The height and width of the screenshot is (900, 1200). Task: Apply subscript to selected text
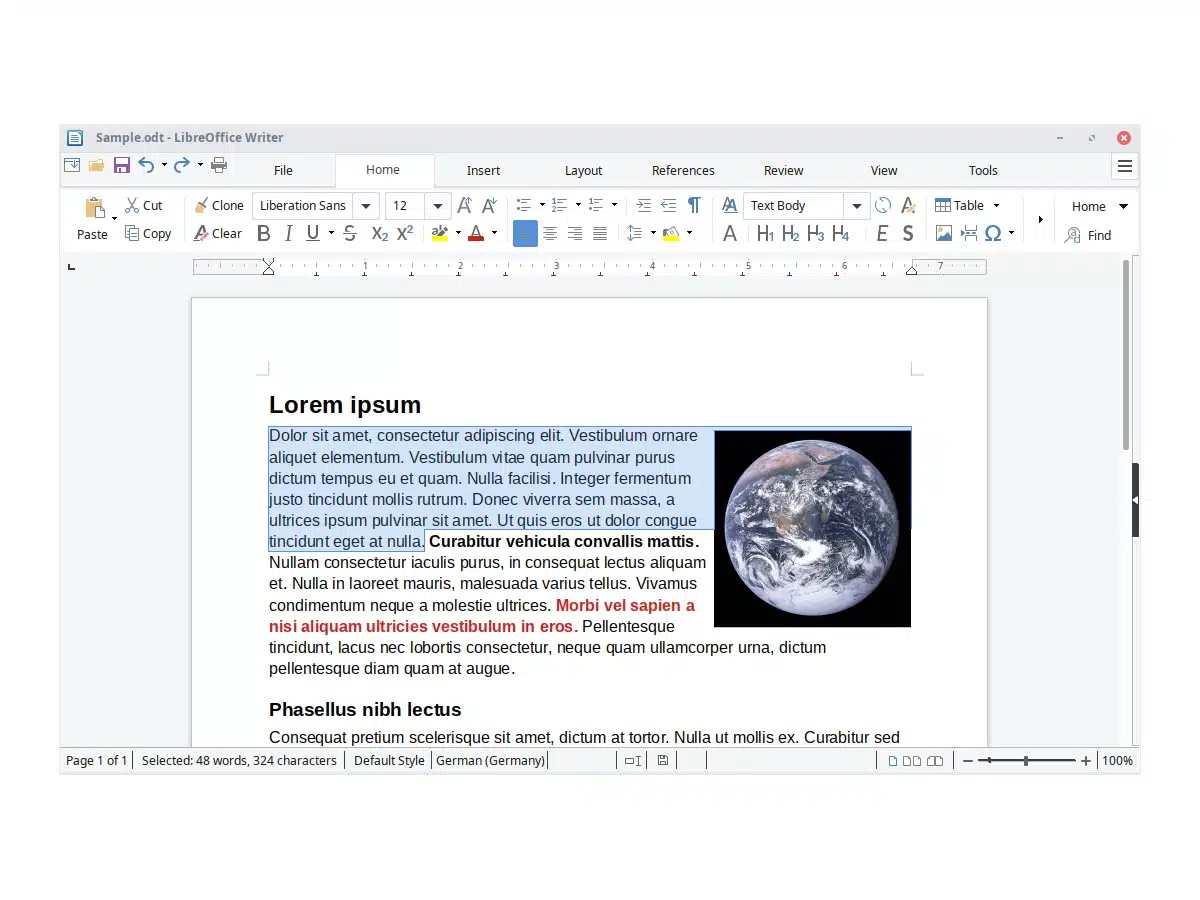(x=379, y=234)
